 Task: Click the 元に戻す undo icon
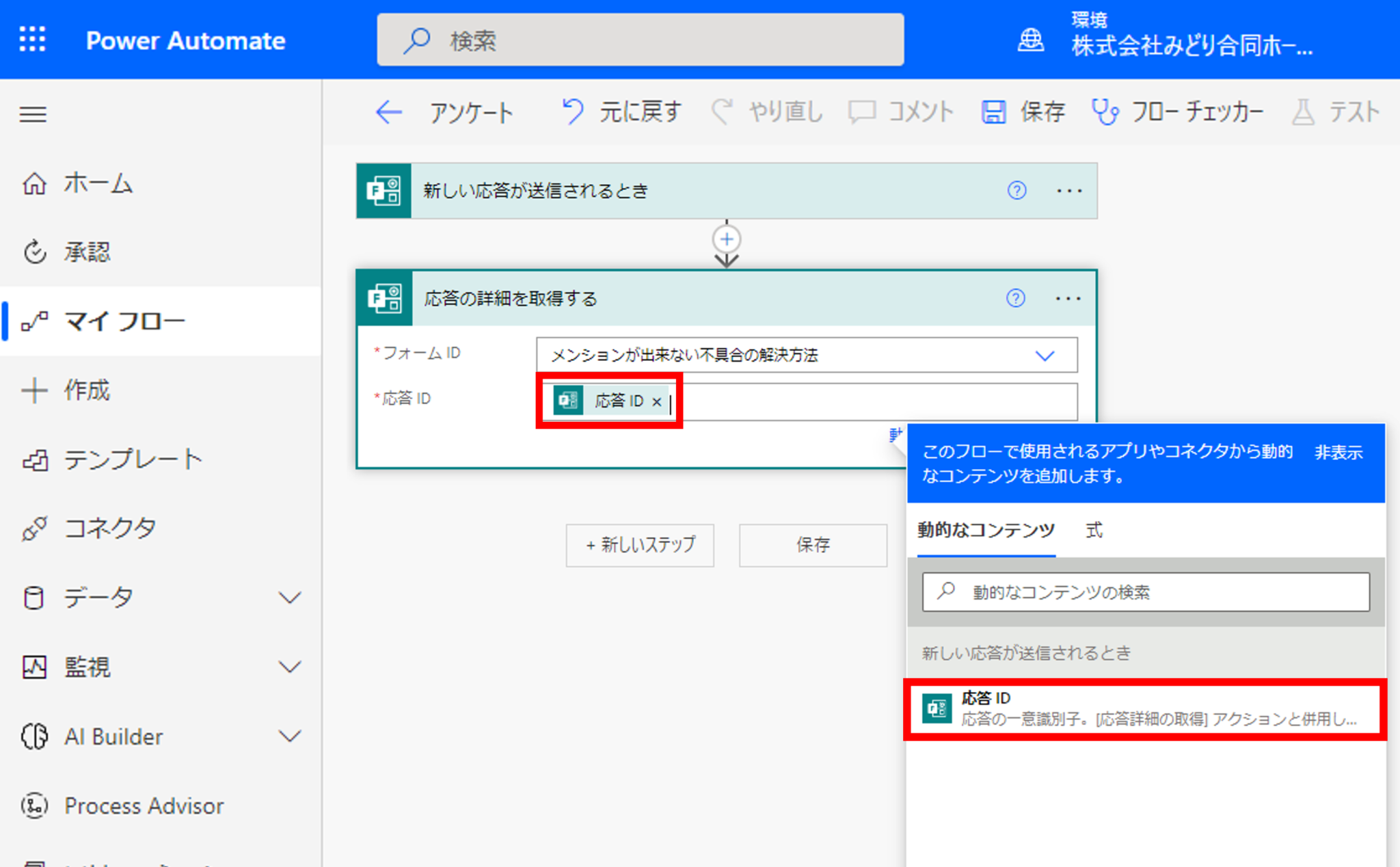571,111
